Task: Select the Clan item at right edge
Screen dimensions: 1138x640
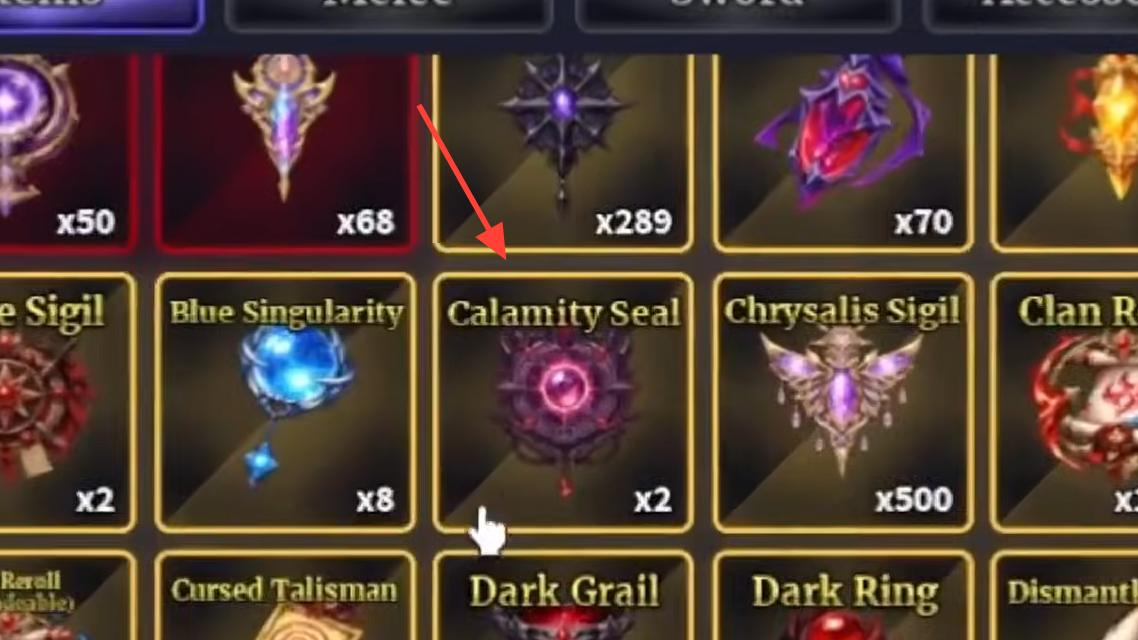Action: tap(1065, 403)
